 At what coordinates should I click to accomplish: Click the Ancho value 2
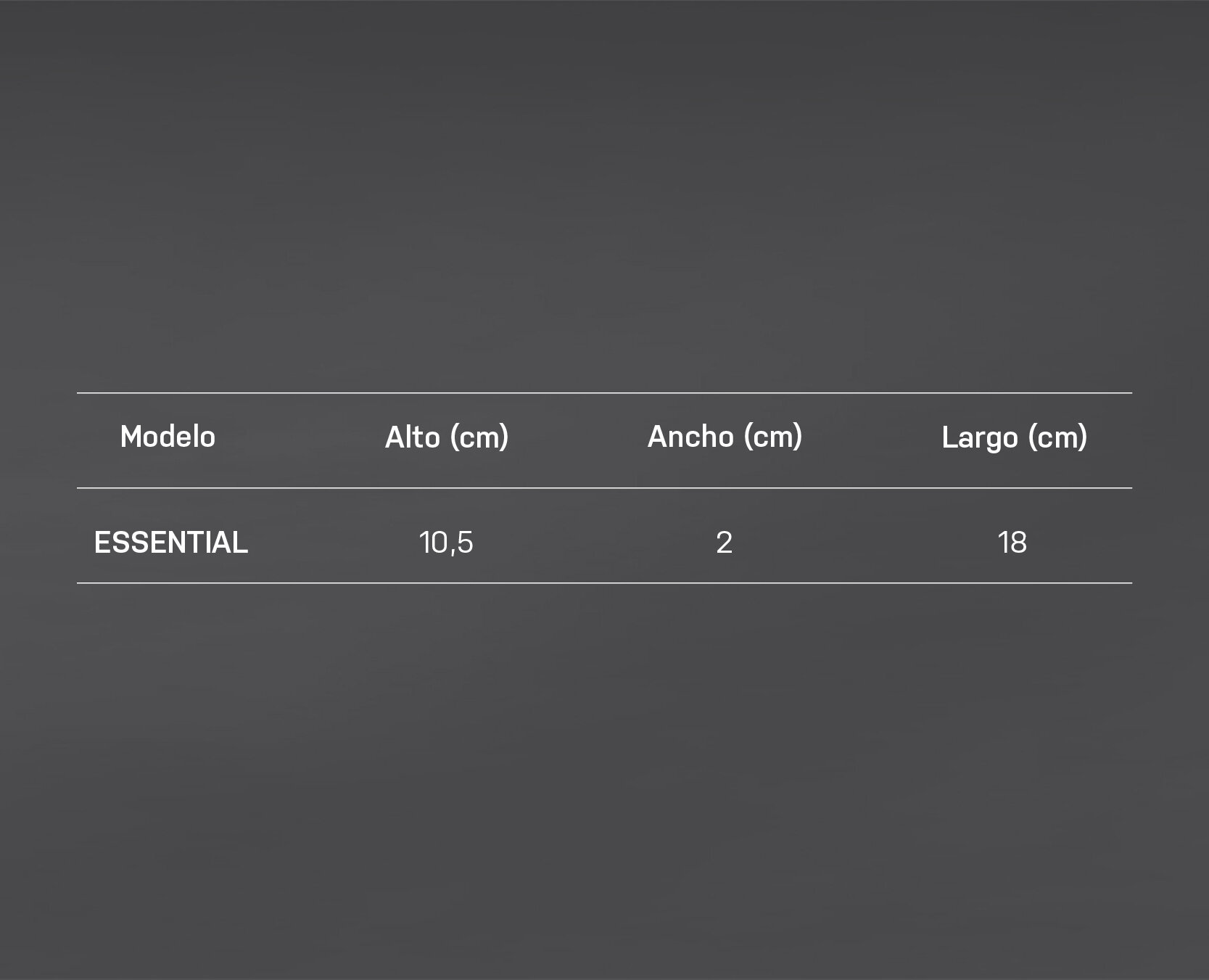[x=724, y=543]
